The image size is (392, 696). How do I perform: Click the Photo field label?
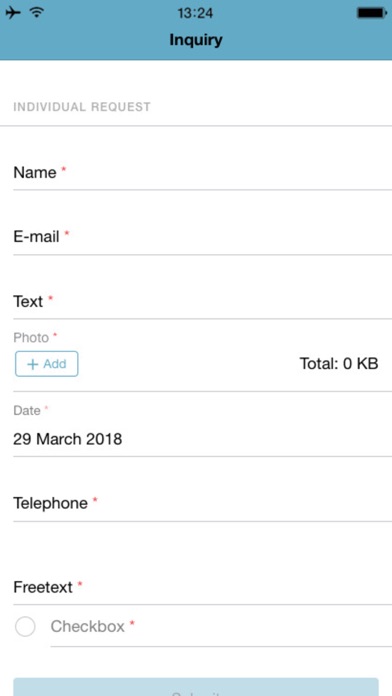(x=31, y=338)
